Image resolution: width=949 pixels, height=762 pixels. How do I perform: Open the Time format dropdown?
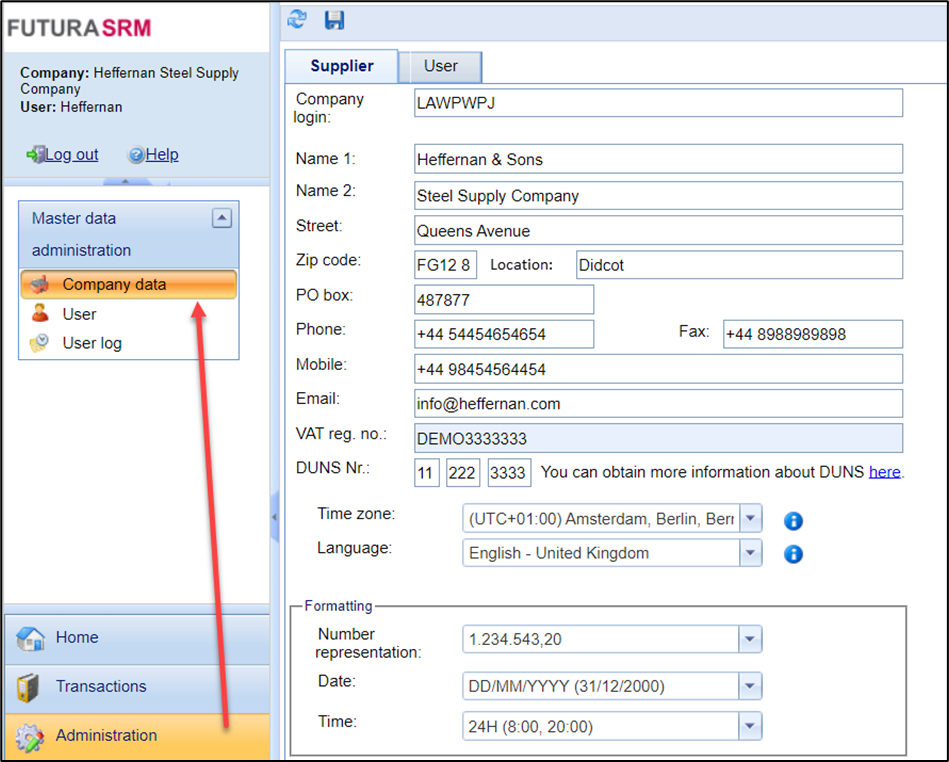click(750, 726)
